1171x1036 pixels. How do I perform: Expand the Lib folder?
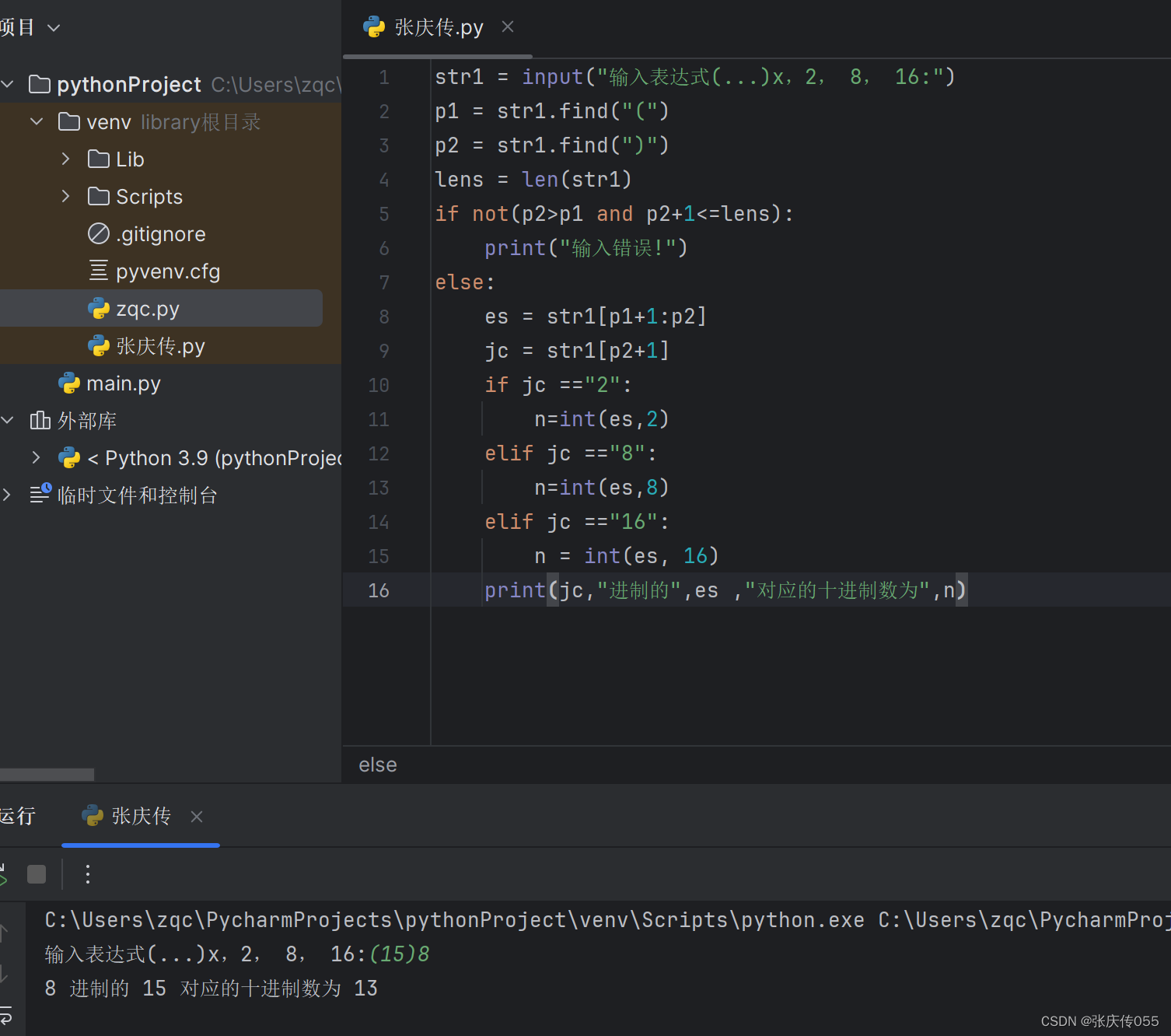pos(66,159)
